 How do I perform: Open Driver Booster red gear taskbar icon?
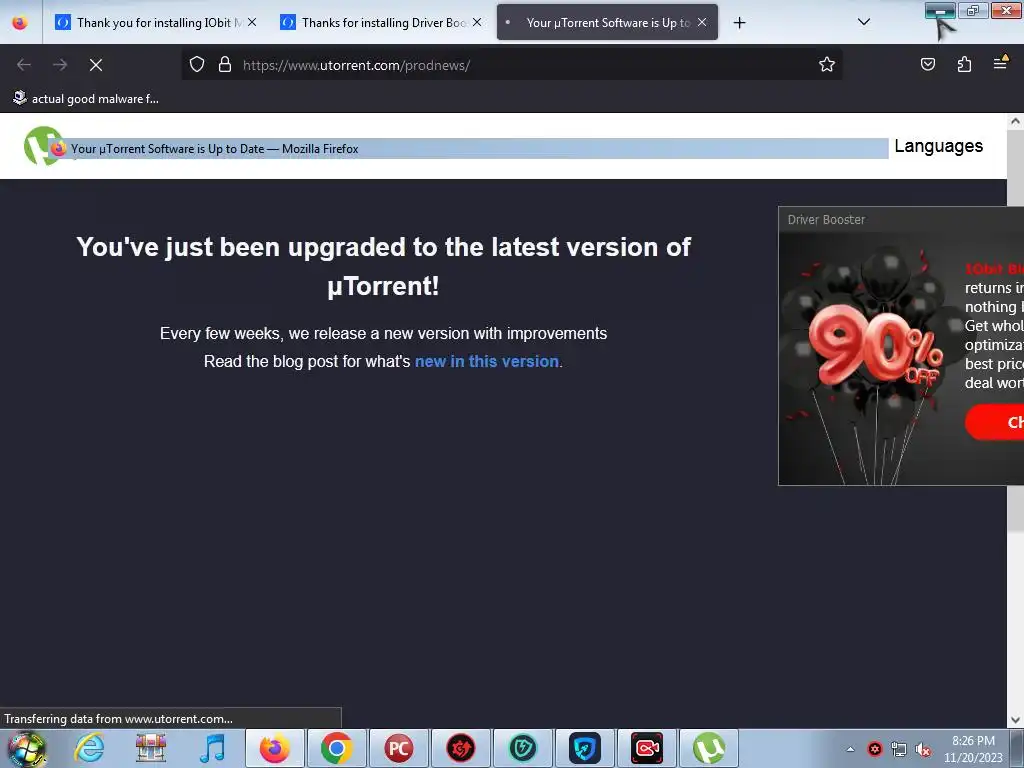460,748
